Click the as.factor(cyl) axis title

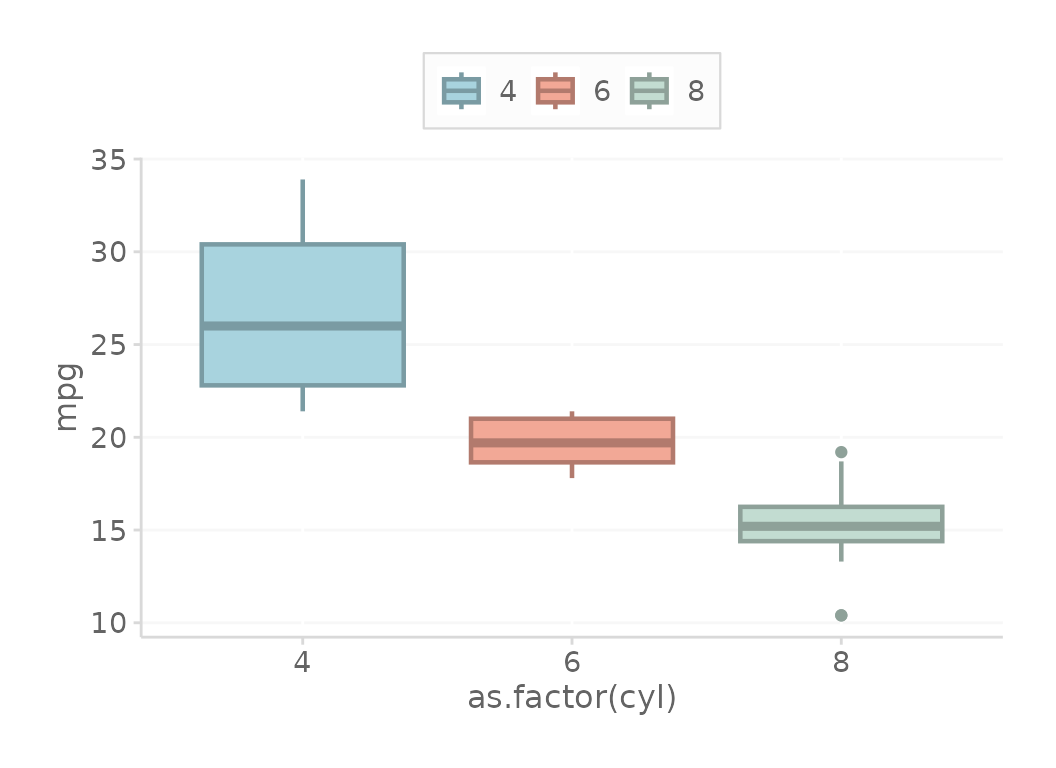click(x=572, y=698)
